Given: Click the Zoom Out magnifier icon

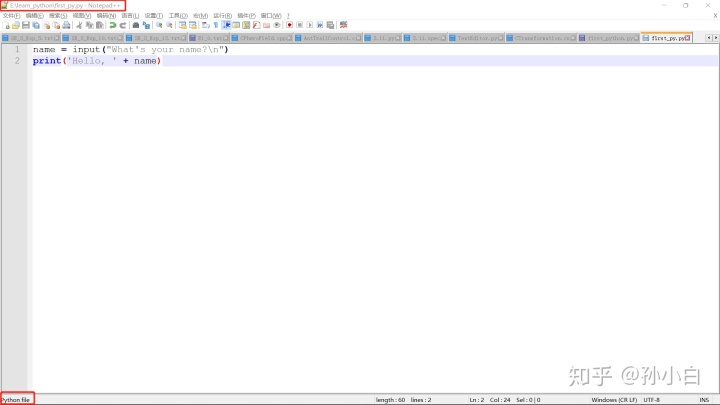Looking at the screenshot, I should [169, 25].
